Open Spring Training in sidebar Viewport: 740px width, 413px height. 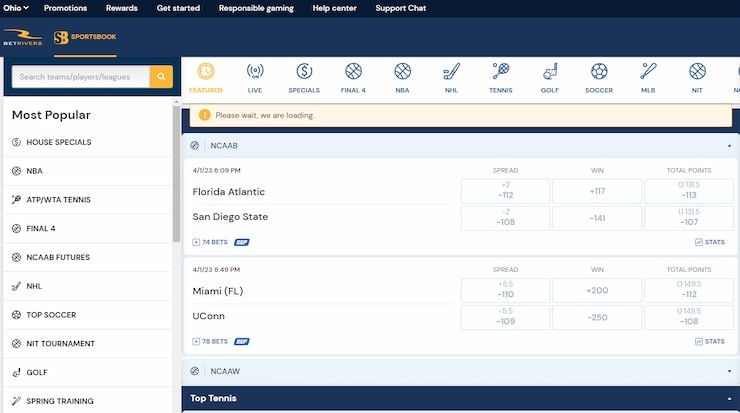coord(88,401)
